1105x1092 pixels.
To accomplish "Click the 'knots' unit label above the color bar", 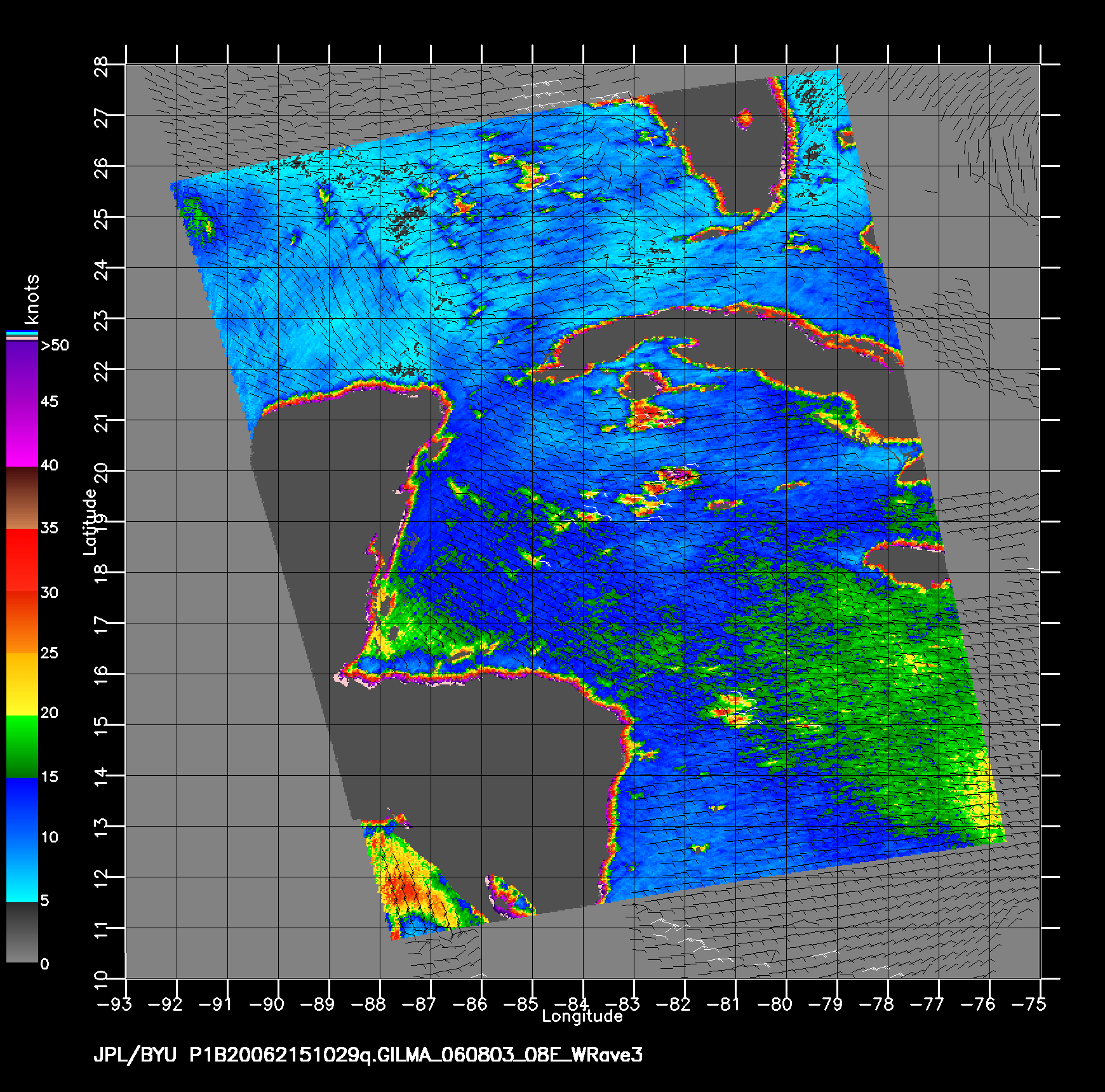I will 32,300.
